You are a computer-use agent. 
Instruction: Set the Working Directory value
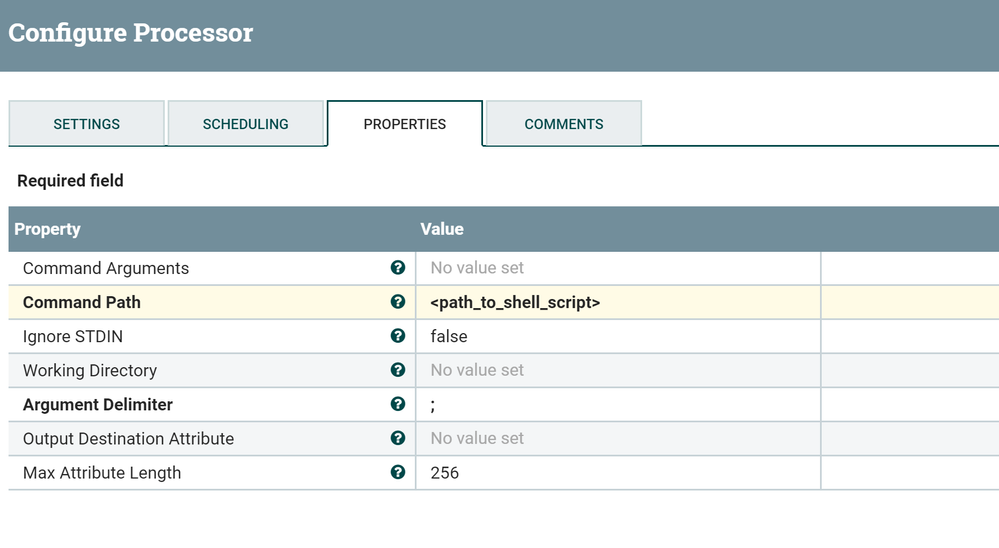[617, 370]
